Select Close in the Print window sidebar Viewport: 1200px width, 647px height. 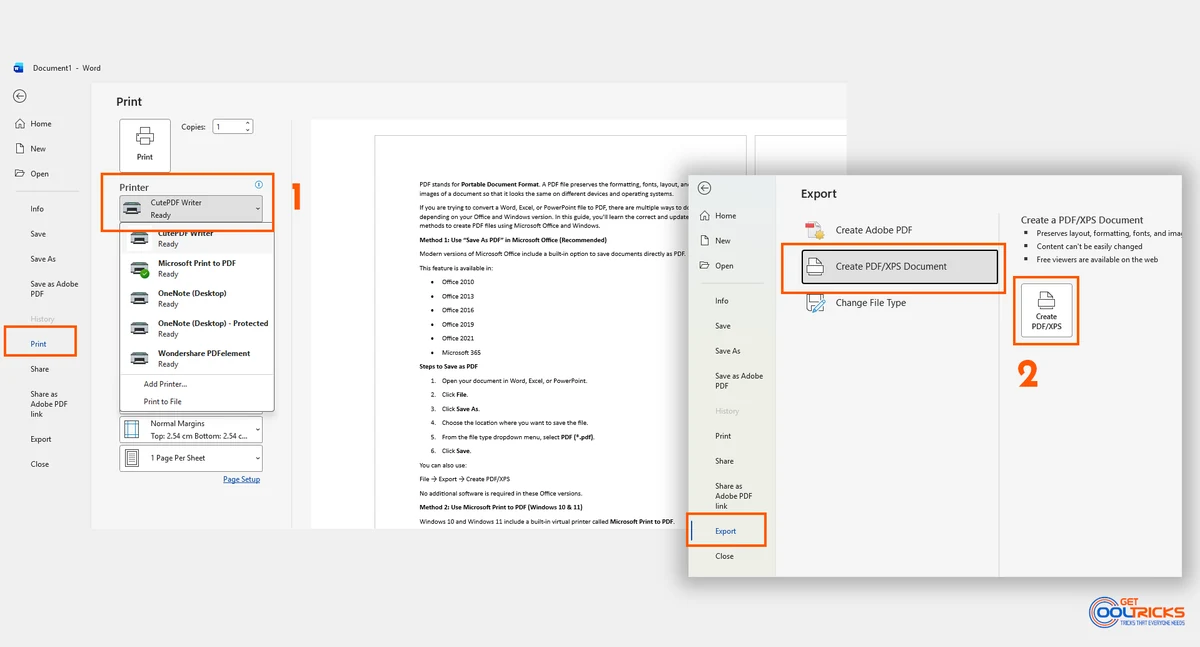pos(40,464)
